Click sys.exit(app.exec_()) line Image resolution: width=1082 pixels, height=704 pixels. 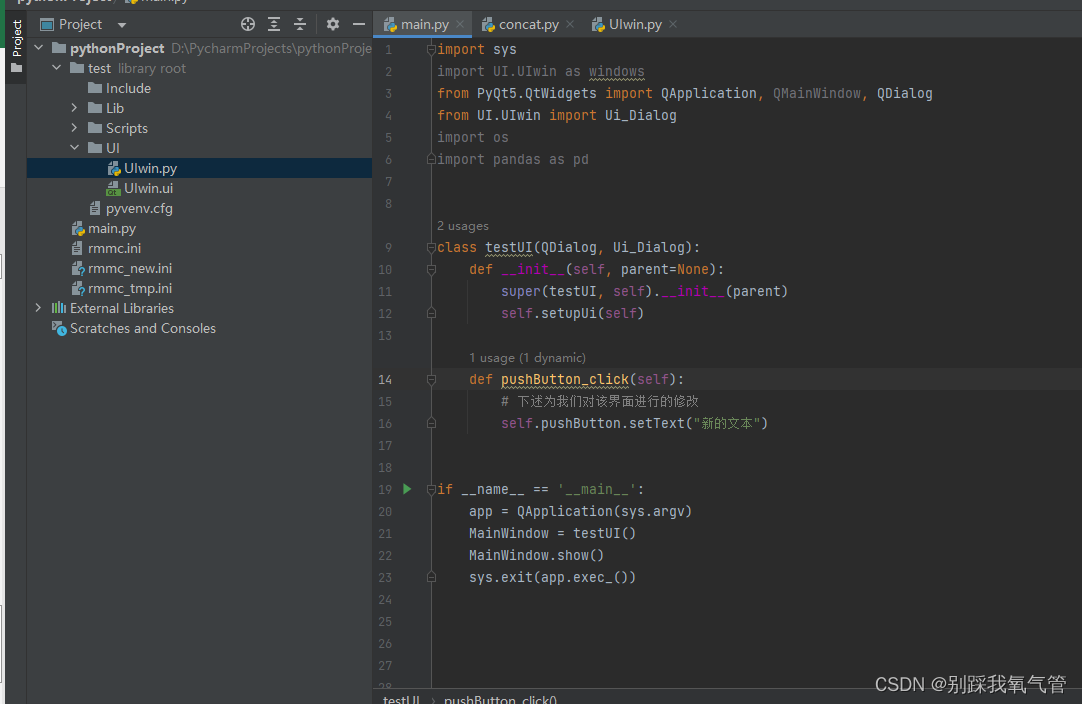point(552,577)
